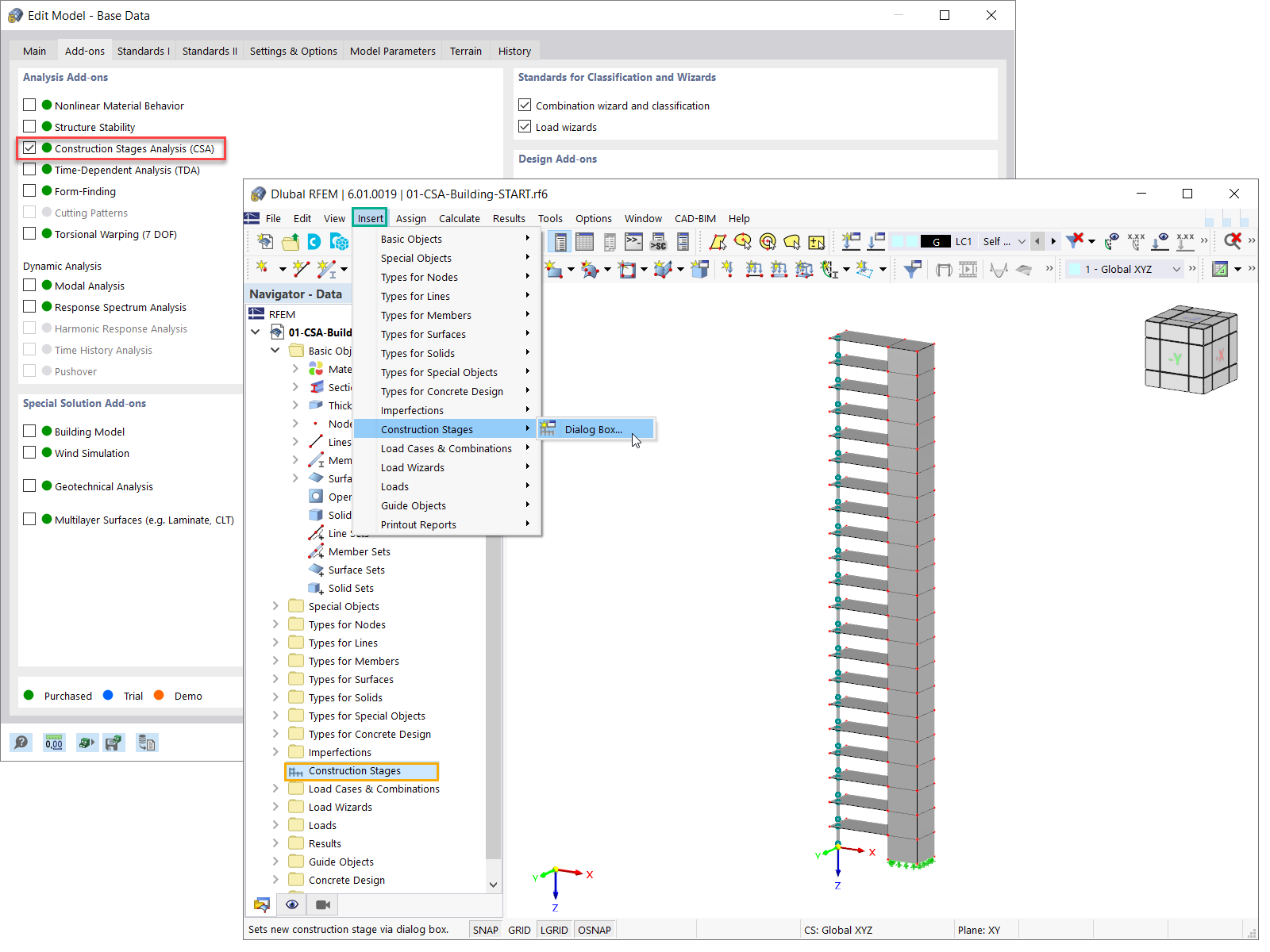
Task: Click the previous load case arrow
Action: [x=1037, y=241]
